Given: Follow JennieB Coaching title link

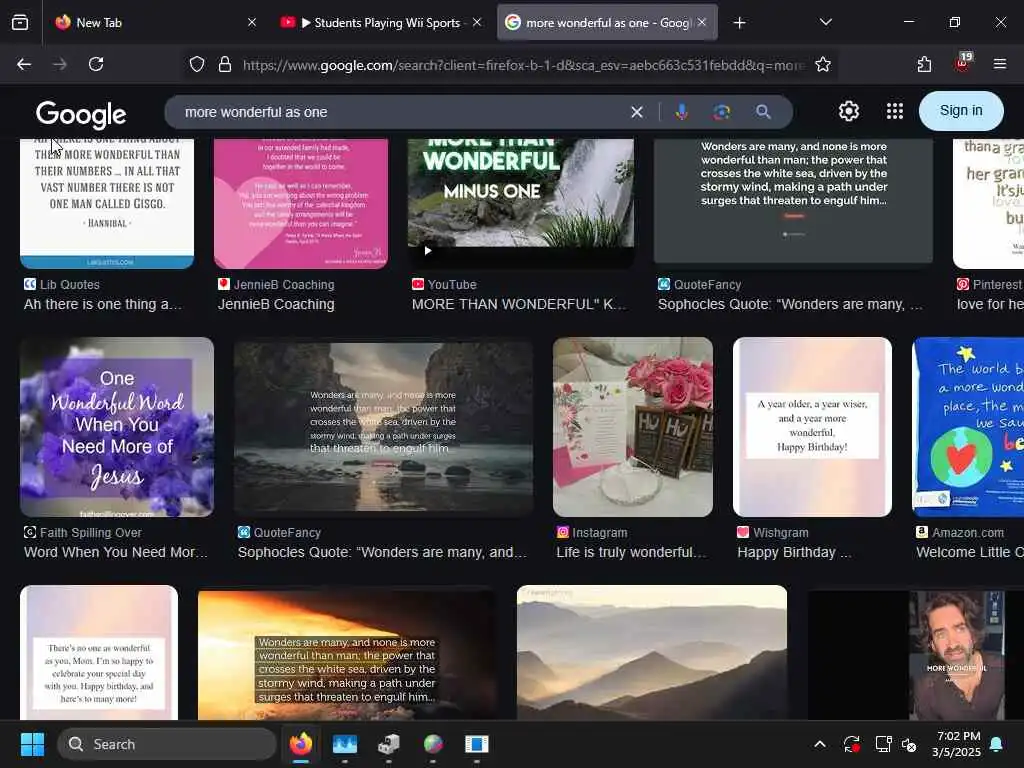Looking at the screenshot, I should (276, 304).
